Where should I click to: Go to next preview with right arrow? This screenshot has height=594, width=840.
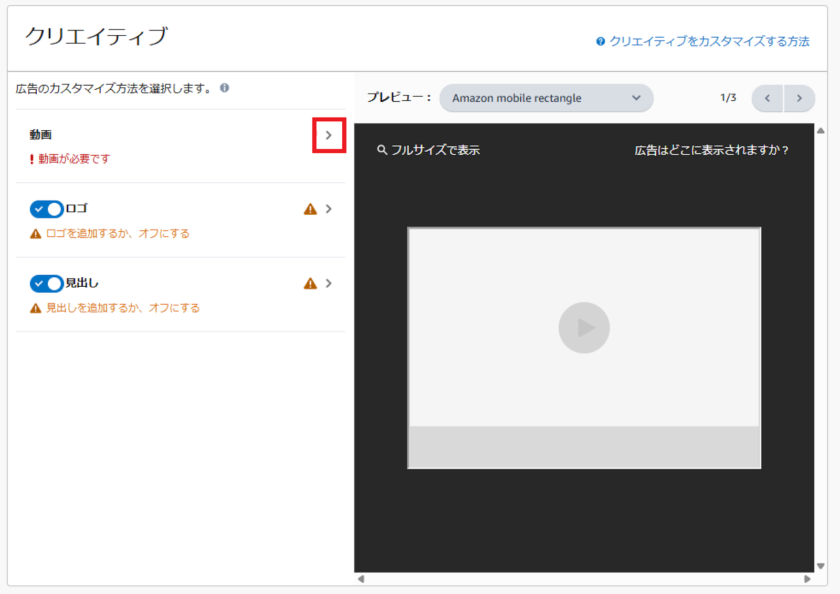pyautogui.click(x=799, y=98)
